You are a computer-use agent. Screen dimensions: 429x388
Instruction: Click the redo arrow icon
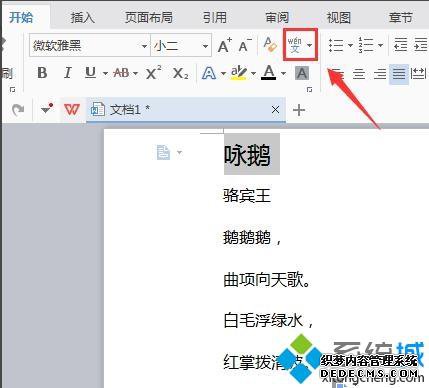click(18, 110)
